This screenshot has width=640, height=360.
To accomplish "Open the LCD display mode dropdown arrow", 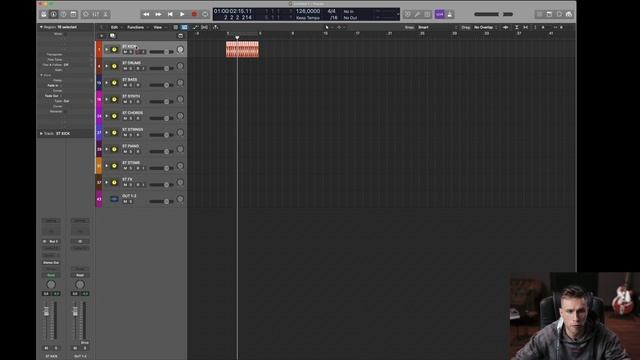I will tap(398, 14).
